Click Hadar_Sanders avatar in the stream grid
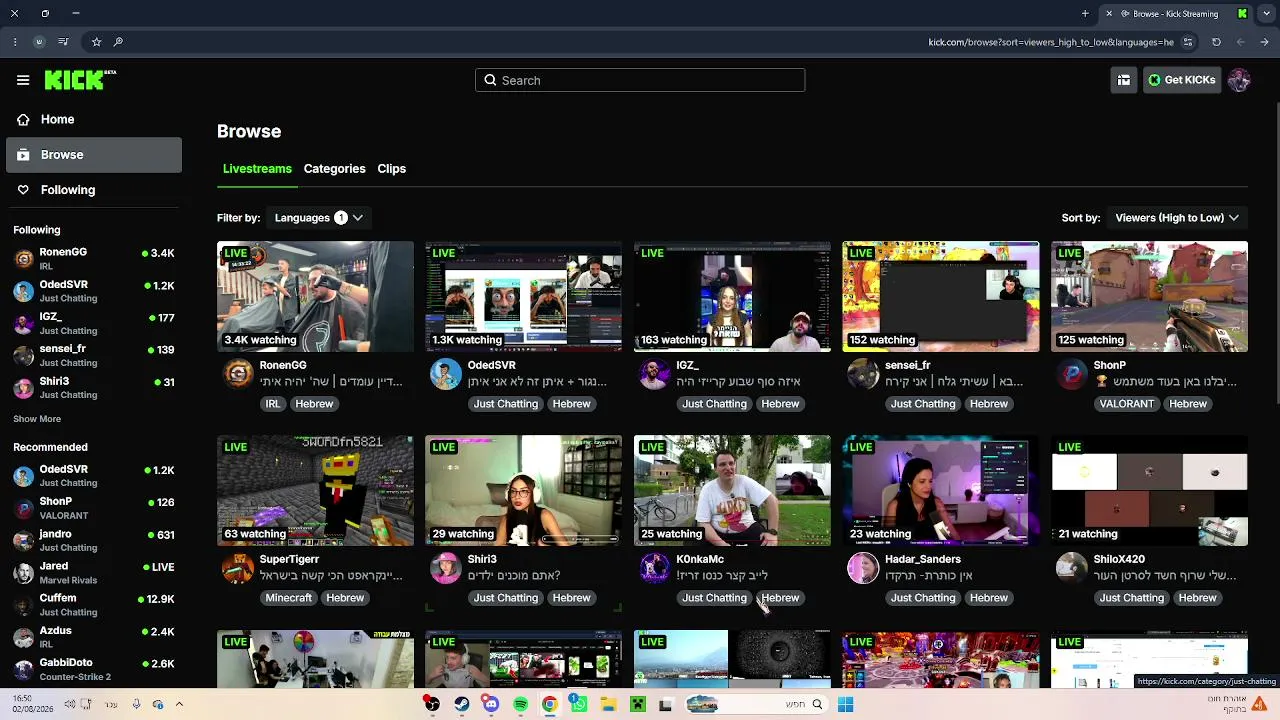The width and height of the screenshot is (1280, 720). point(863,568)
